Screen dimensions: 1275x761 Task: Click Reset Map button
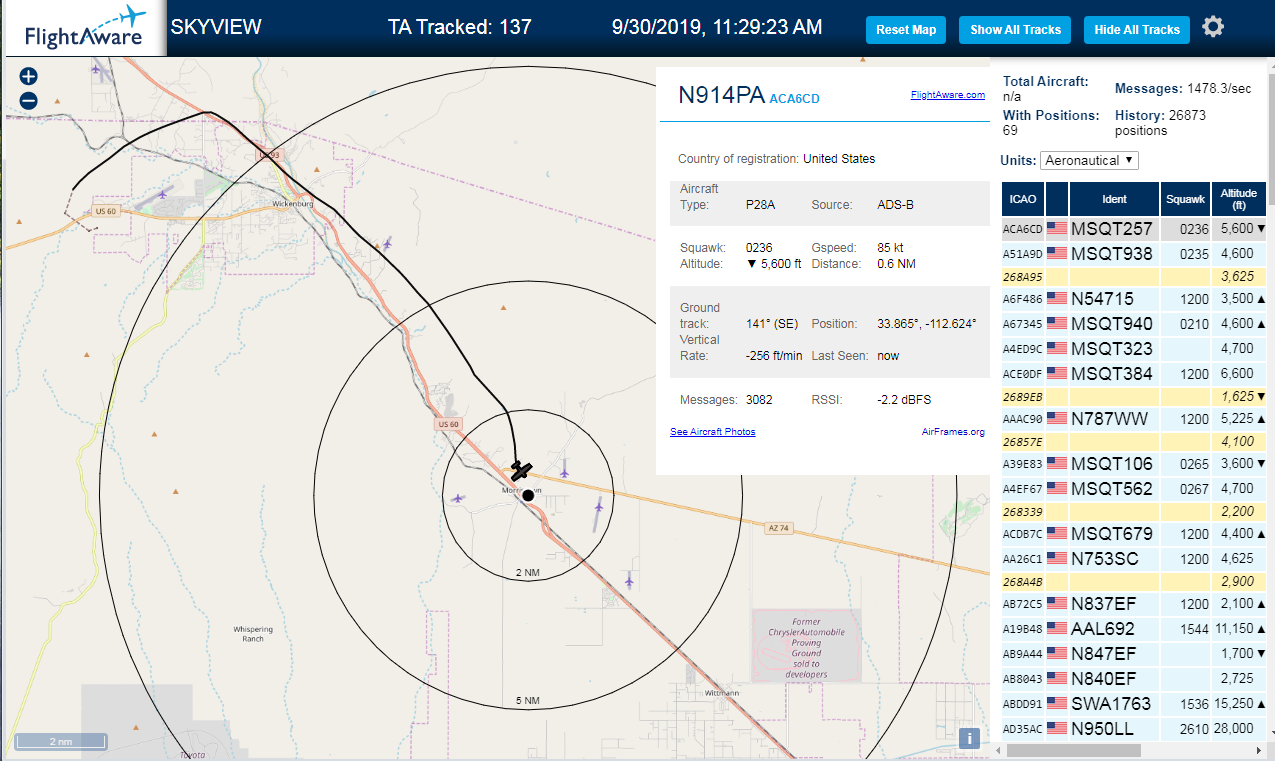point(906,30)
